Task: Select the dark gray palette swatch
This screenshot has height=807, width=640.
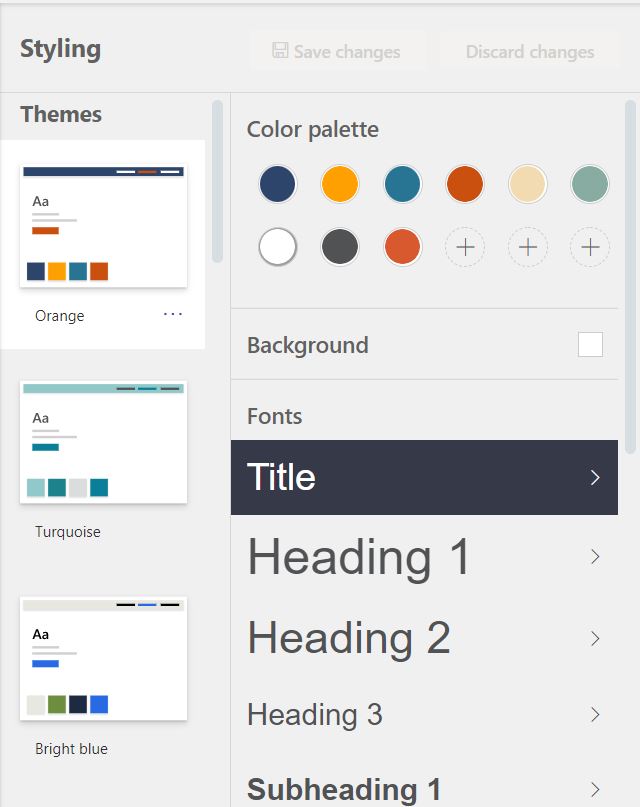Action: coord(340,247)
